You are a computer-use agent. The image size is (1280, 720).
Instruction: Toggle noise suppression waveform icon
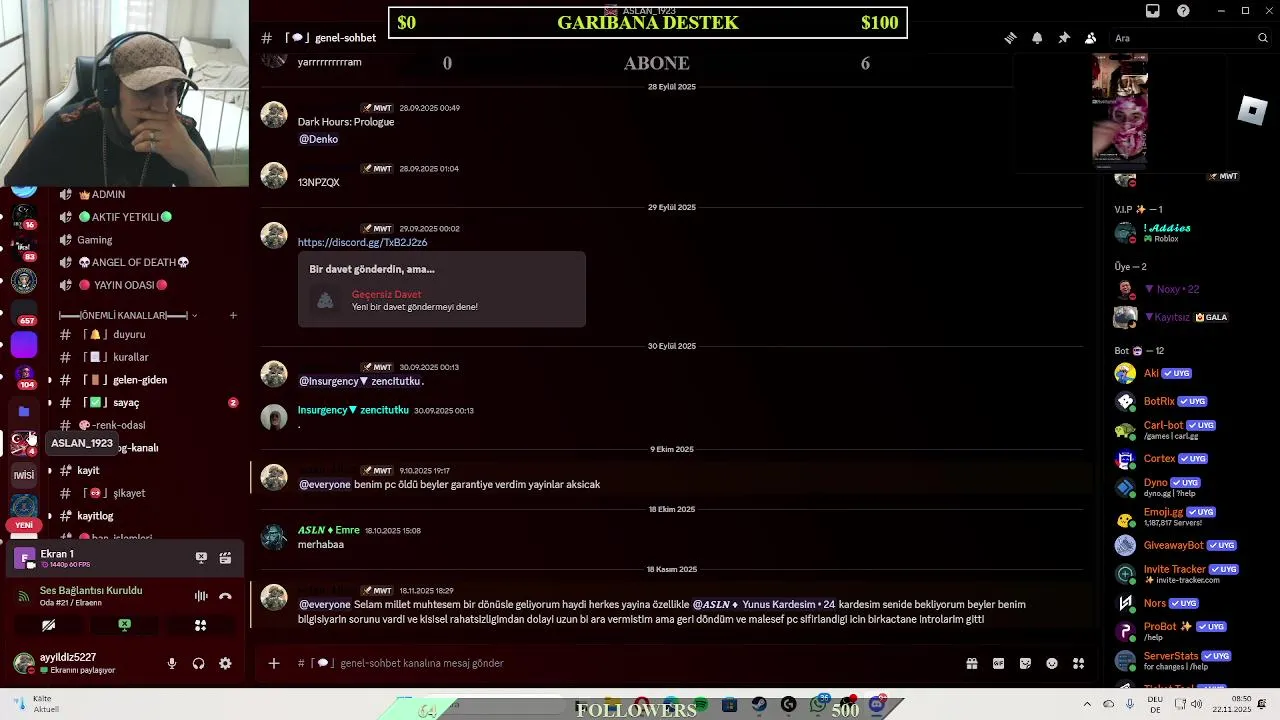tap(201, 596)
